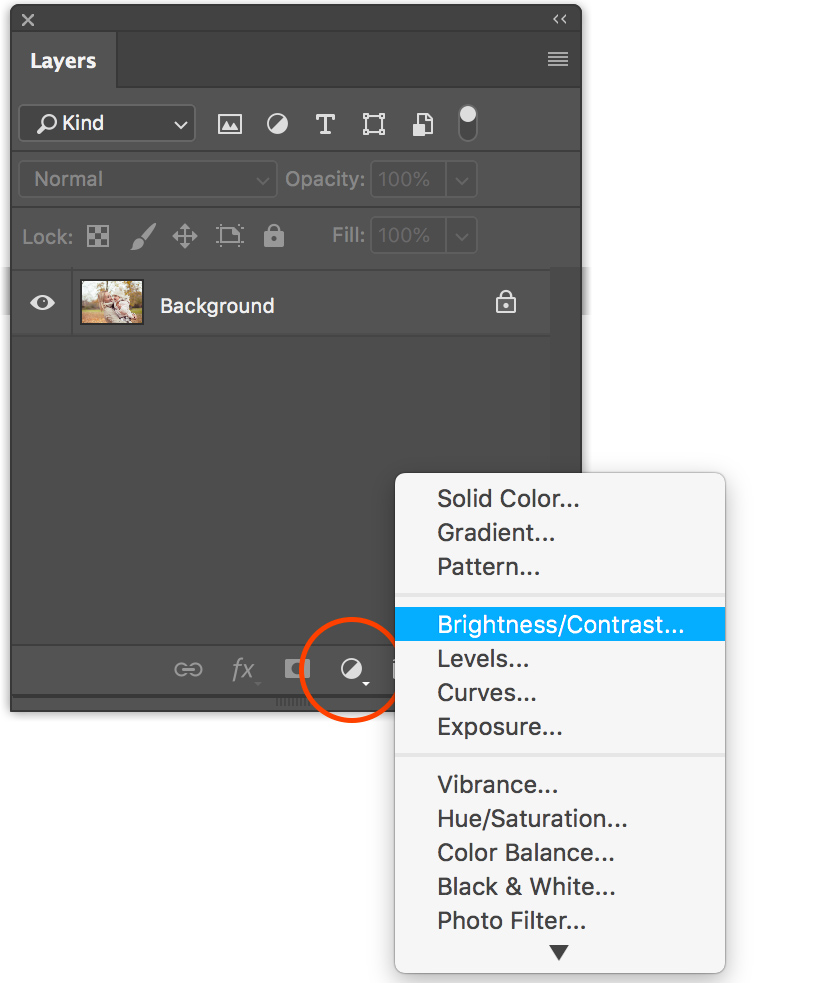Select the Background layer thumbnail
This screenshot has width=821, height=983.
coord(112,302)
